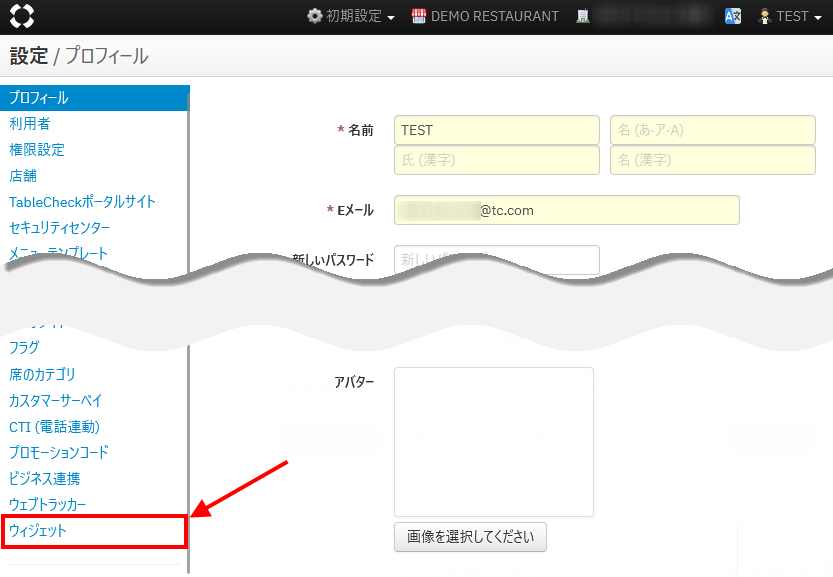The height and width of the screenshot is (577, 833).
Task: Open 店舗 in the settings sidebar
Action: [23, 176]
